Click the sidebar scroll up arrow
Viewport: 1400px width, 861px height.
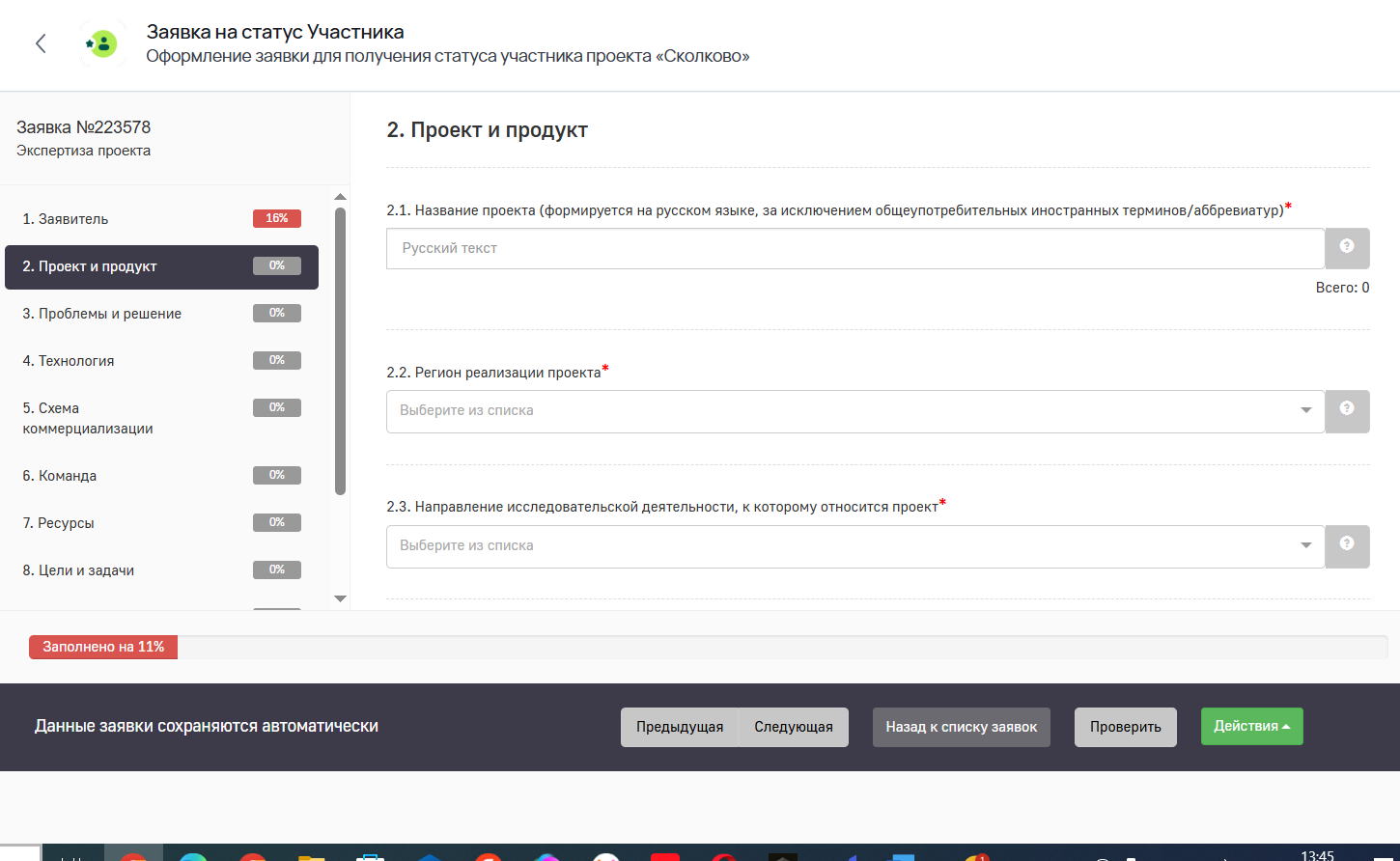pyautogui.click(x=340, y=197)
